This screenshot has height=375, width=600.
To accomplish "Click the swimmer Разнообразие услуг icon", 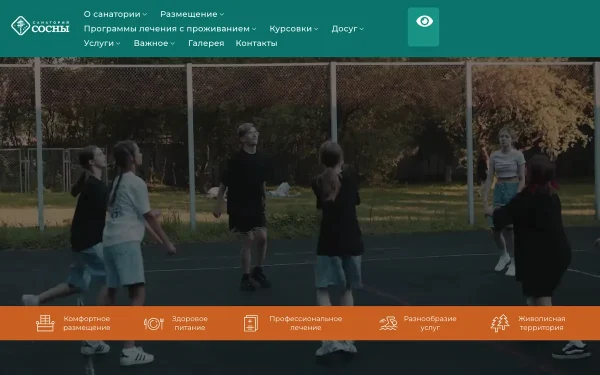I will coord(388,323).
